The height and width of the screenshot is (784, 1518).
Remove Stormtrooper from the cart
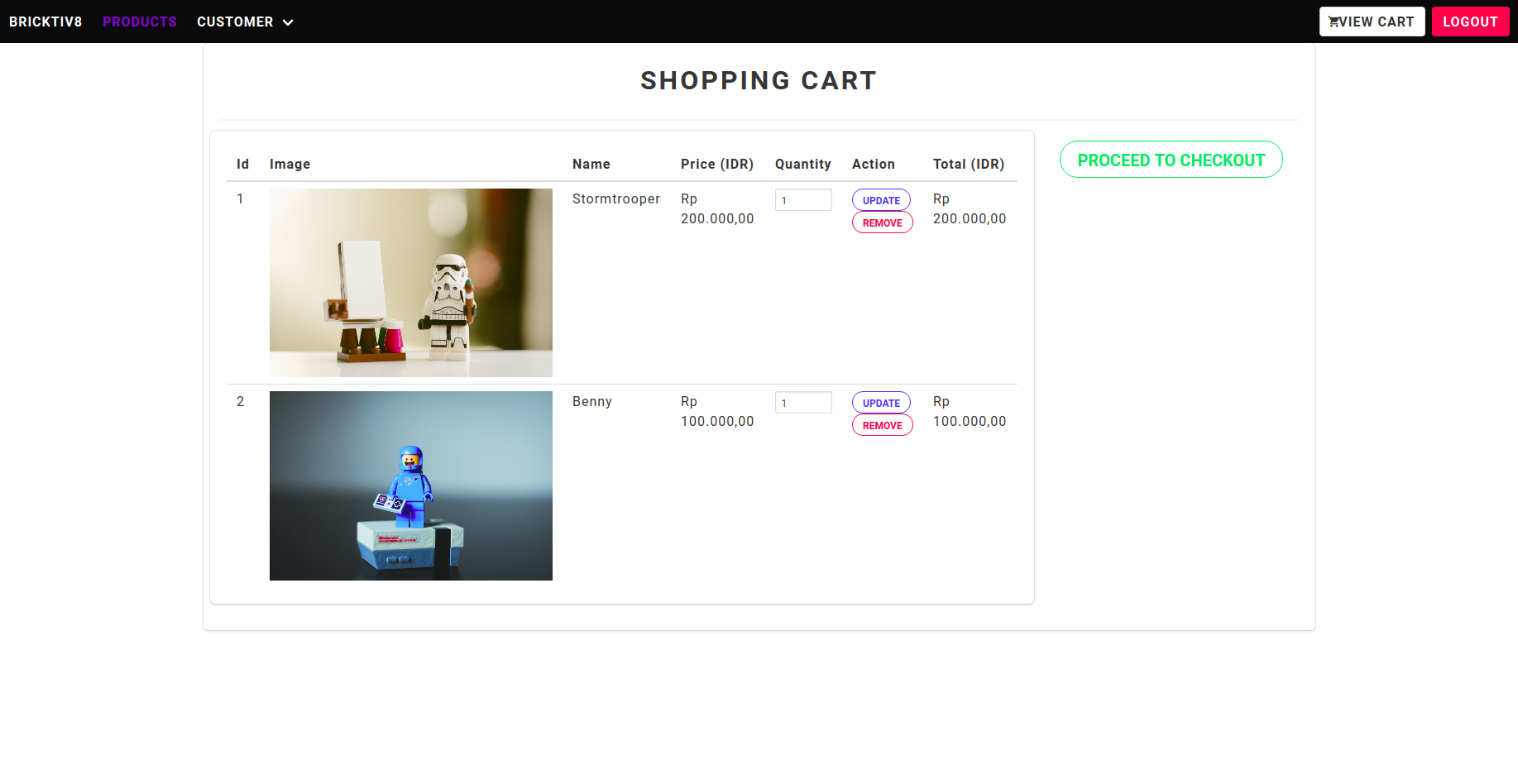(x=882, y=222)
